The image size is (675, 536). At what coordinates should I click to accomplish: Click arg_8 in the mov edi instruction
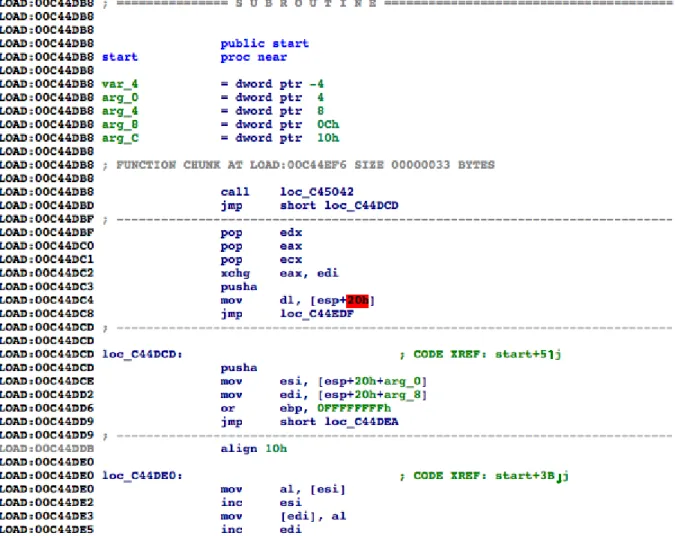pyautogui.click(x=402, y=395)
